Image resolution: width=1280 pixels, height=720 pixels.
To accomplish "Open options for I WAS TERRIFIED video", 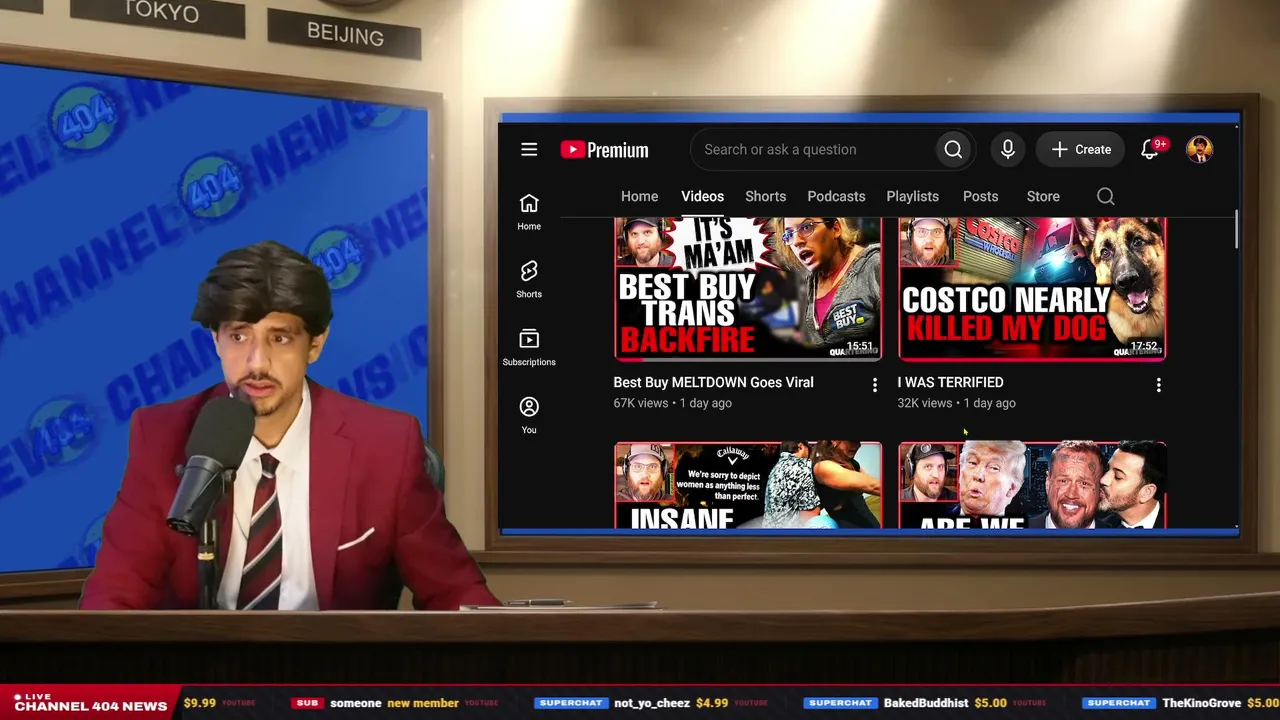I will pyautogui.click(x=1159, y=385).
